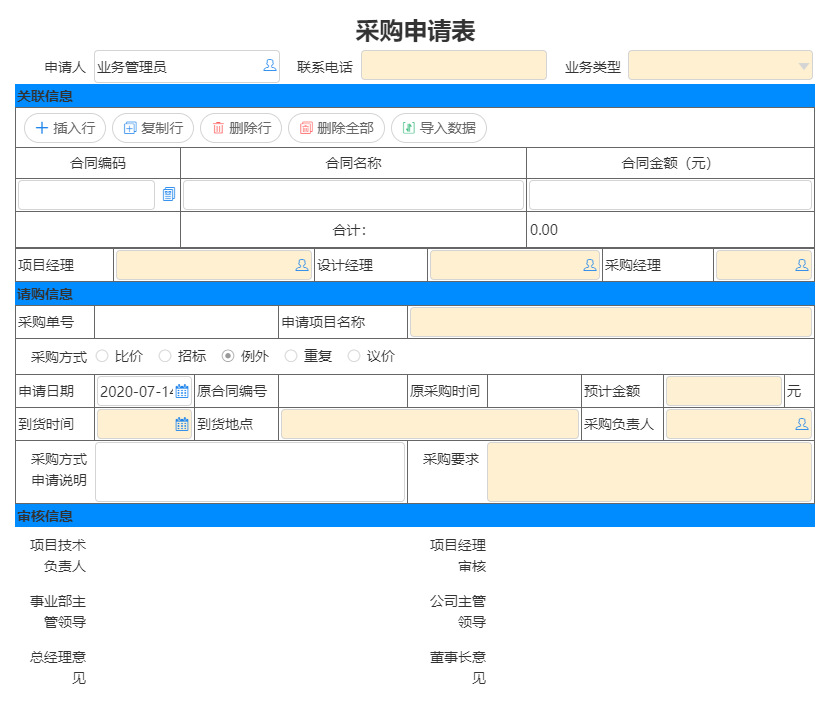
Task: Click the user picker icon for 采购经理
Action: [801, 265]
